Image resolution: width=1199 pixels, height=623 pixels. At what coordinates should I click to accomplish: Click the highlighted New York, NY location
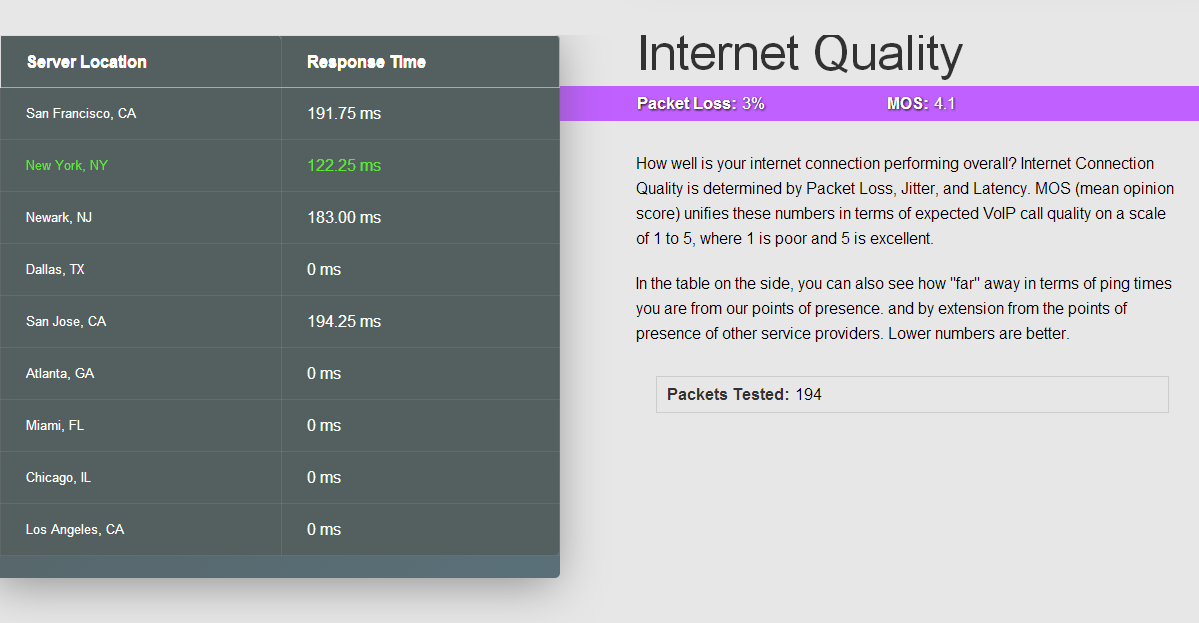67,165
